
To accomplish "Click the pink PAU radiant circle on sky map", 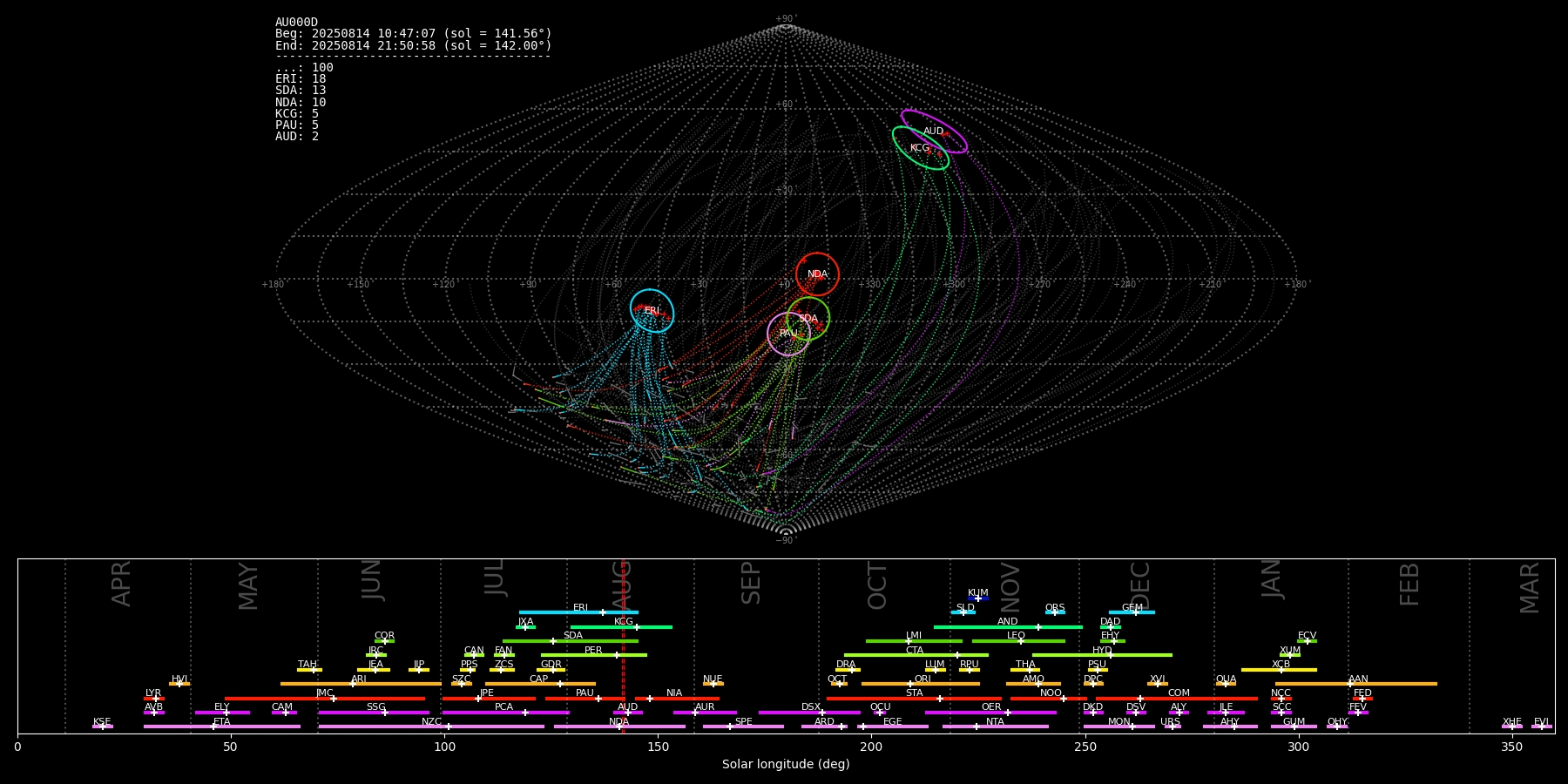I will coord(788,334).
